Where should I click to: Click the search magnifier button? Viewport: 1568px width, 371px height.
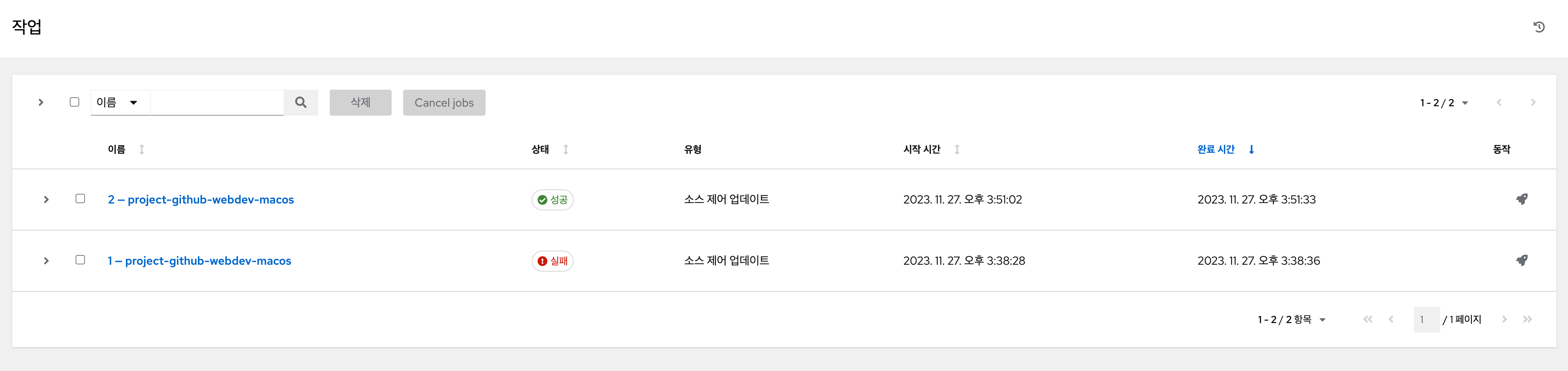tap(301, 102)
